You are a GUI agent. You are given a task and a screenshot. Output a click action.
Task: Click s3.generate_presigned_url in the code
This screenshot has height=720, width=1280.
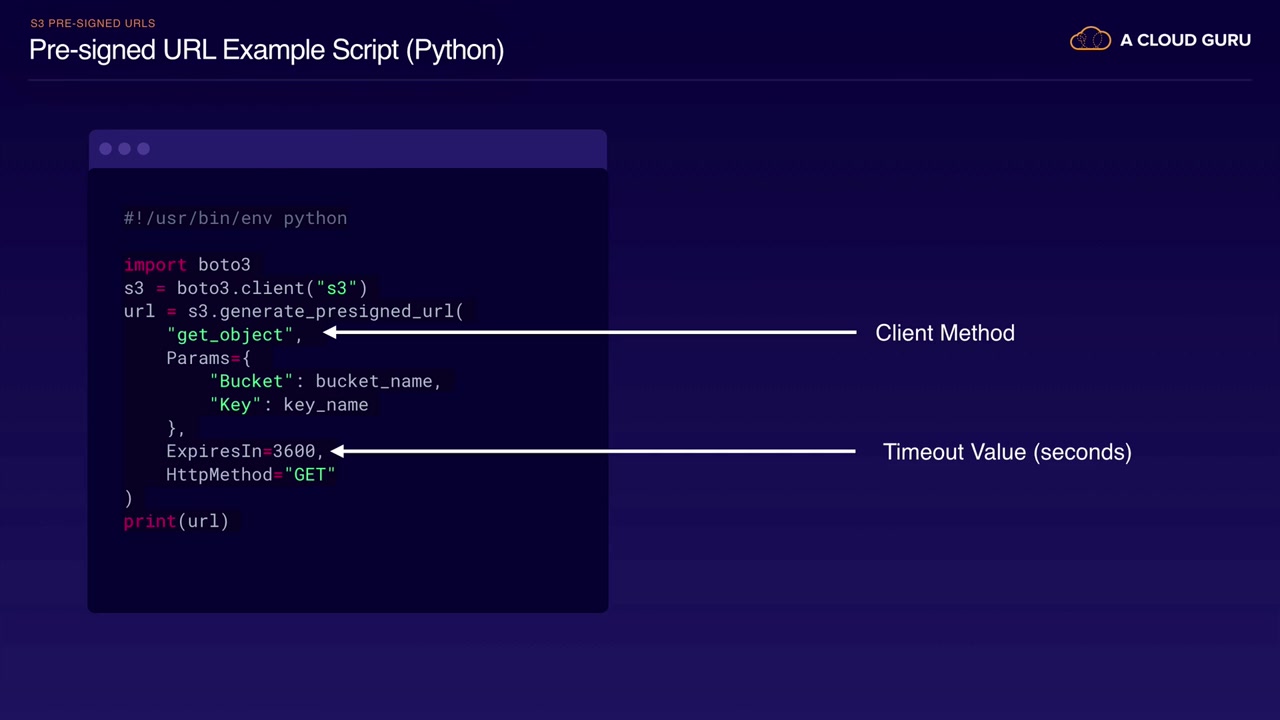pyautogui.click(x=320, y=311)
